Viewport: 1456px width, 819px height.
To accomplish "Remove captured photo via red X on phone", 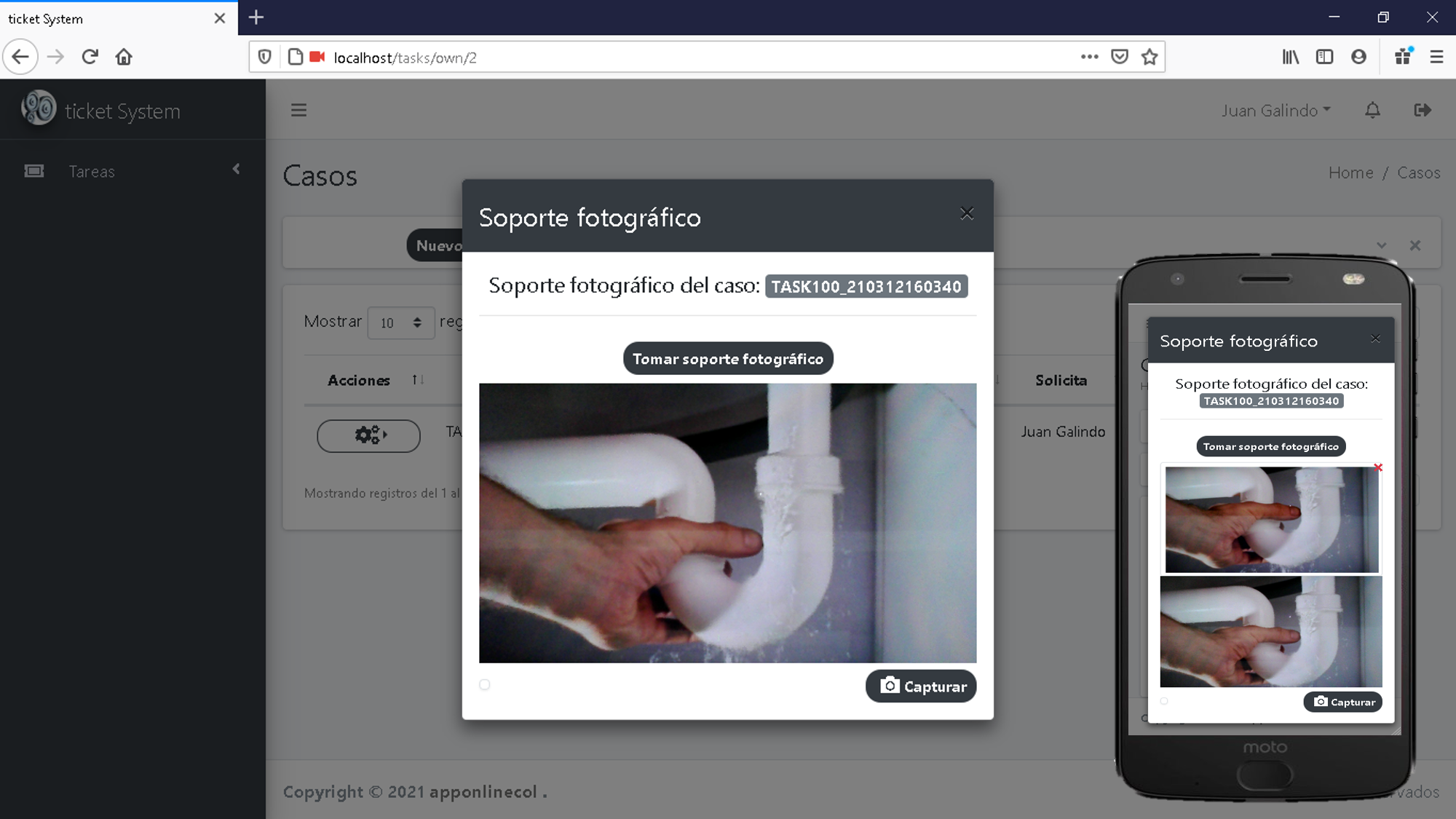I will point(1378,467).
